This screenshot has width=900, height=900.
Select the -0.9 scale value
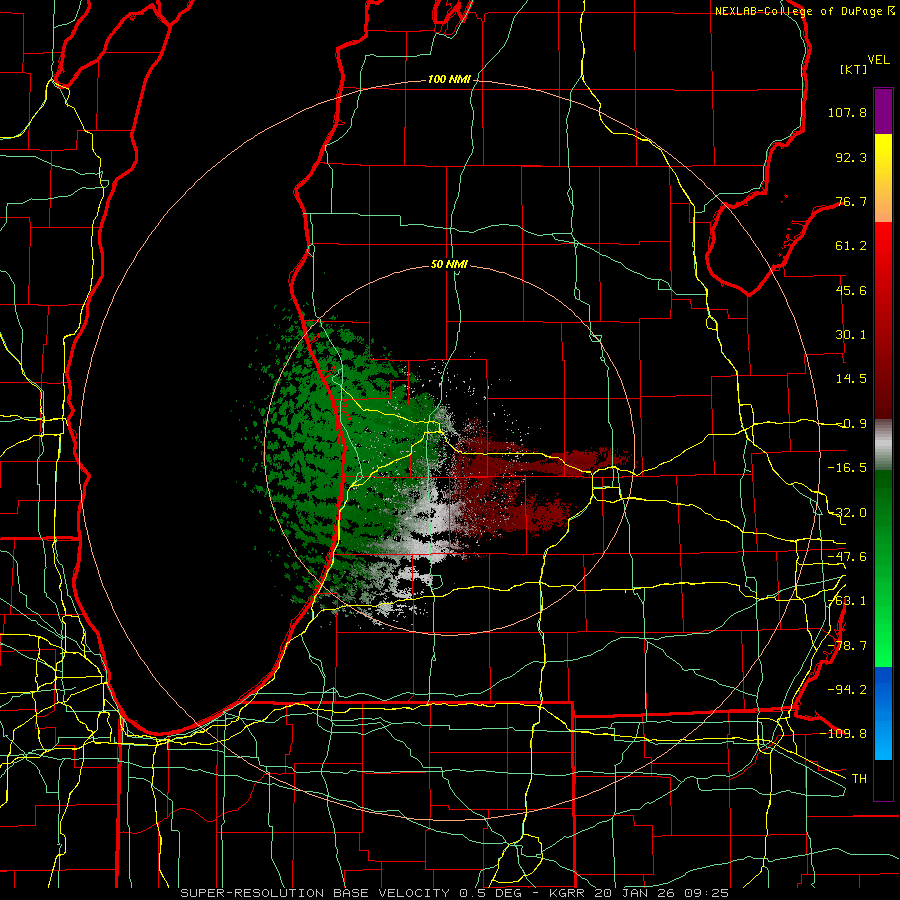point(851,424)
